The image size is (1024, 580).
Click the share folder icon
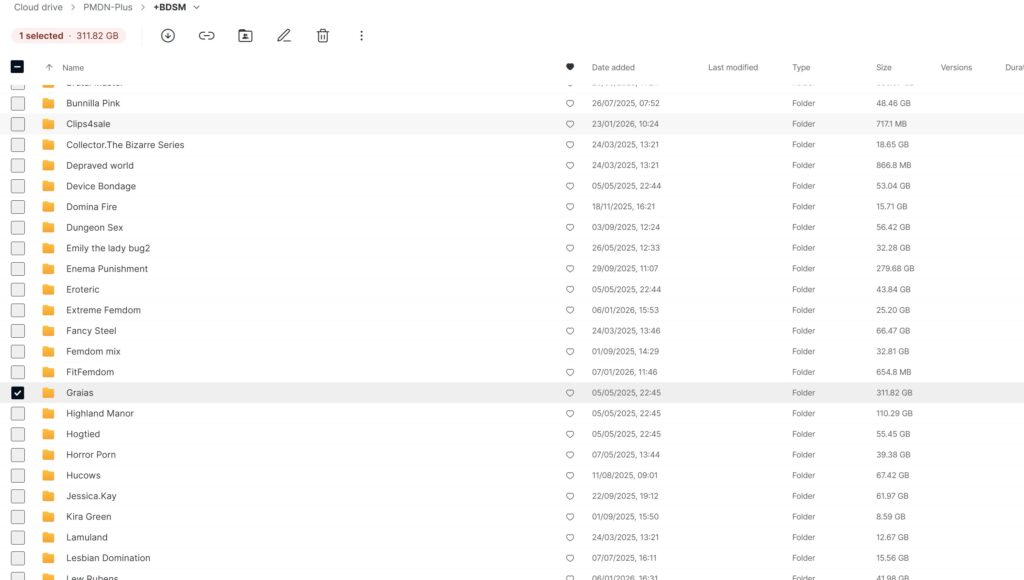[245, 36]
